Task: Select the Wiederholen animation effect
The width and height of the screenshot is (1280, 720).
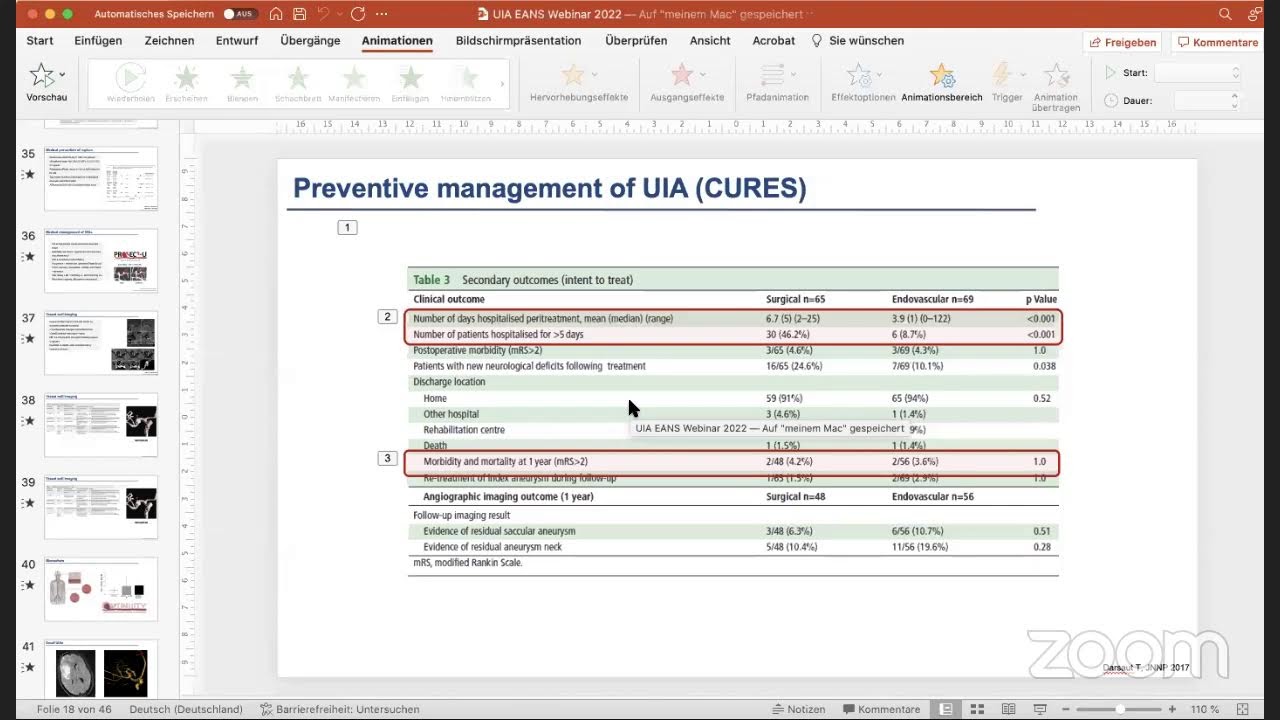Action: (130, 83)
